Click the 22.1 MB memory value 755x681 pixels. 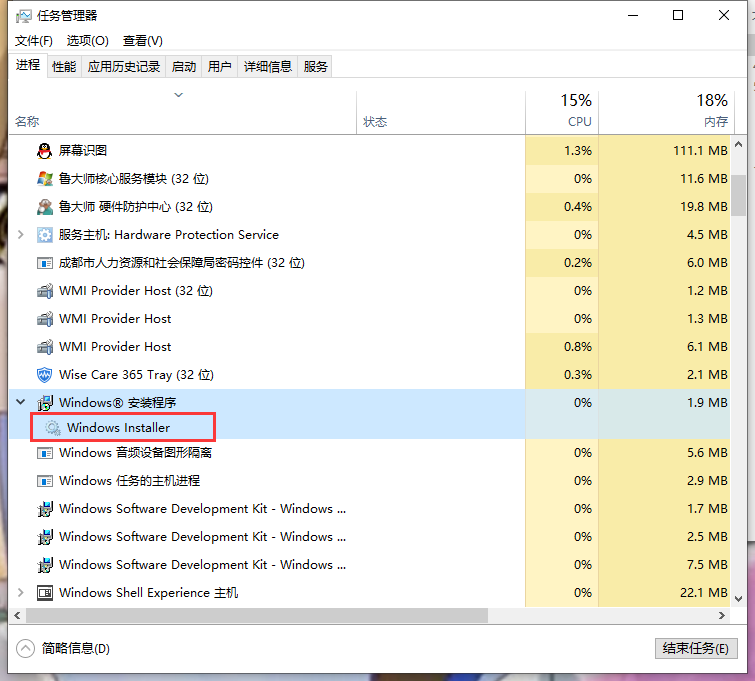(703, 593)
